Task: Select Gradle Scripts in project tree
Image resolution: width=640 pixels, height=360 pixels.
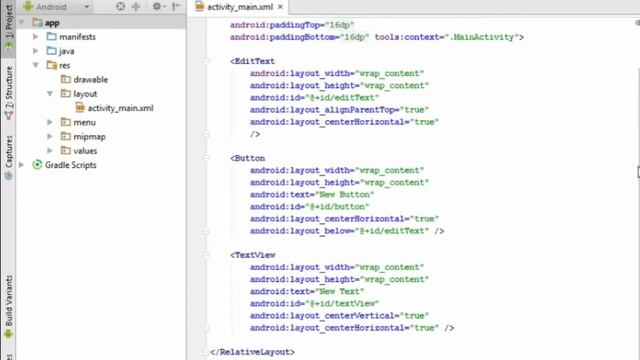Action: coord(71,165)
